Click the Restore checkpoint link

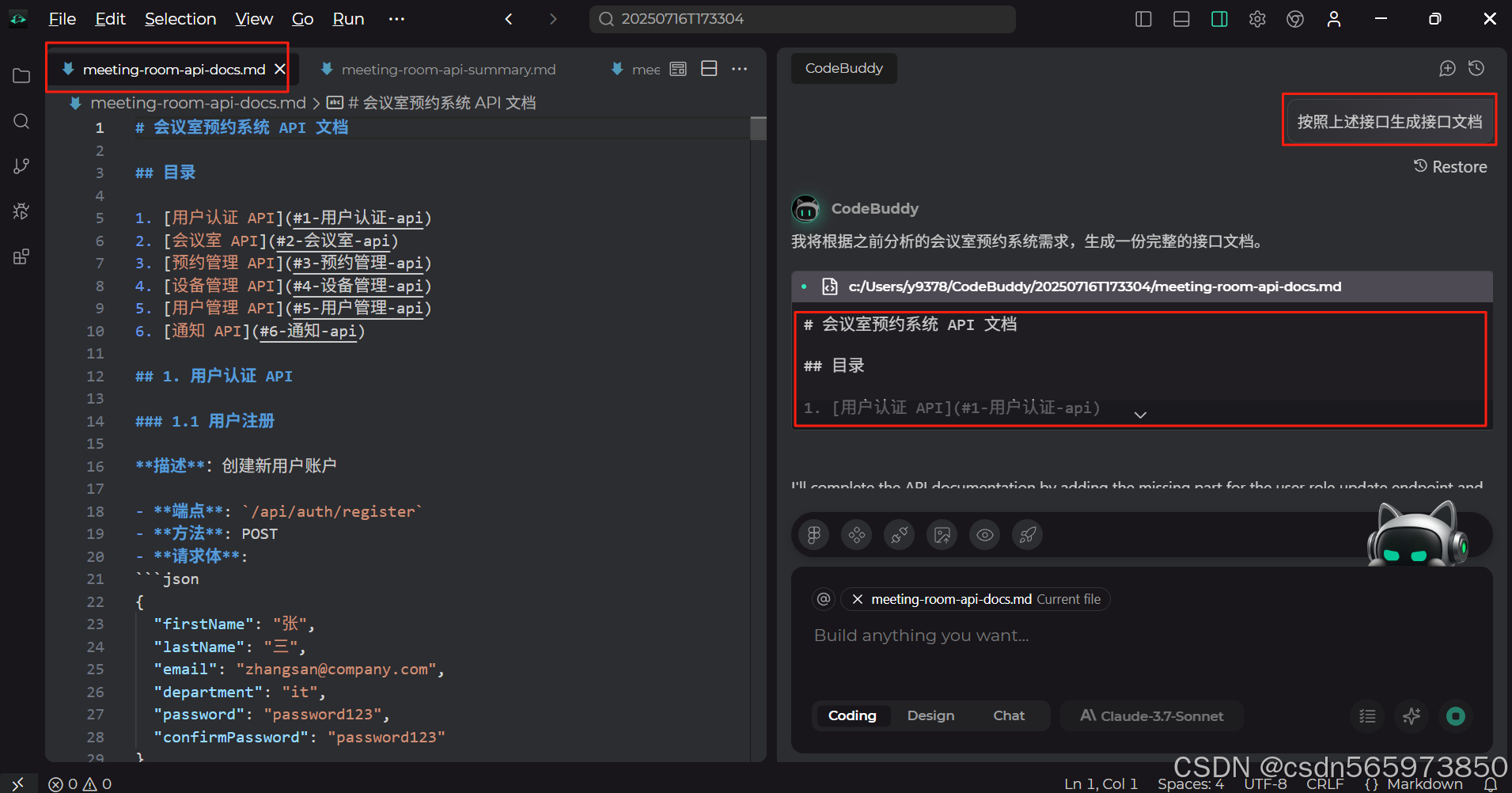1450,167
